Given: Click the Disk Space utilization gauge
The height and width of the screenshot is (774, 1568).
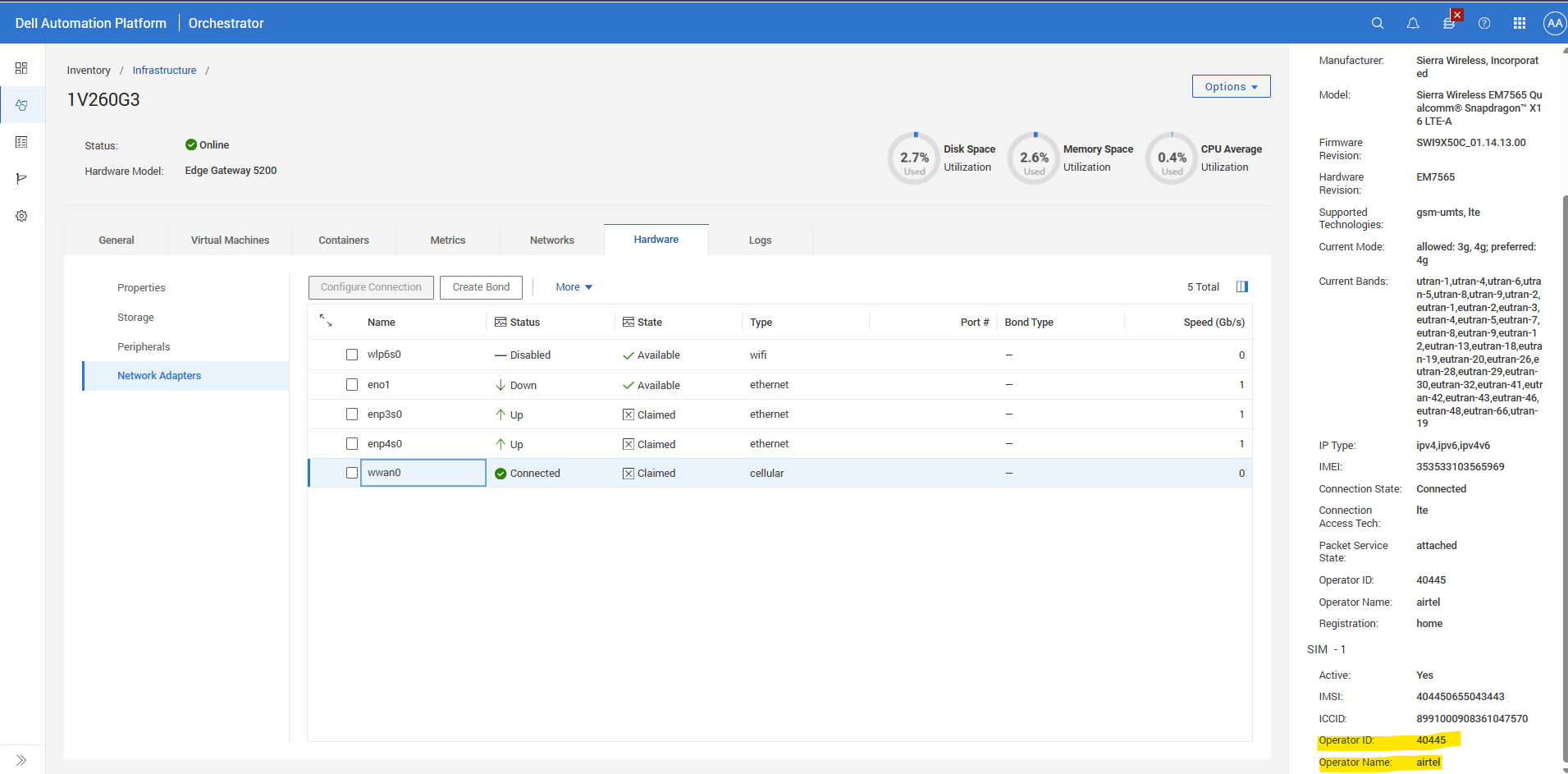Looking at the screenshot, I should tap(914, 158).
